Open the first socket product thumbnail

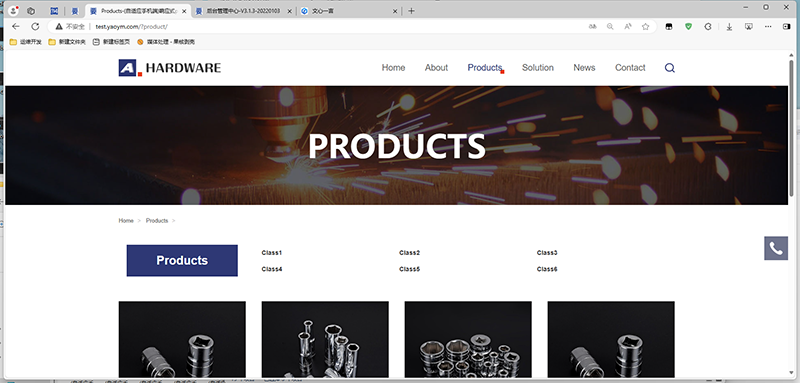tap(182, 339)
